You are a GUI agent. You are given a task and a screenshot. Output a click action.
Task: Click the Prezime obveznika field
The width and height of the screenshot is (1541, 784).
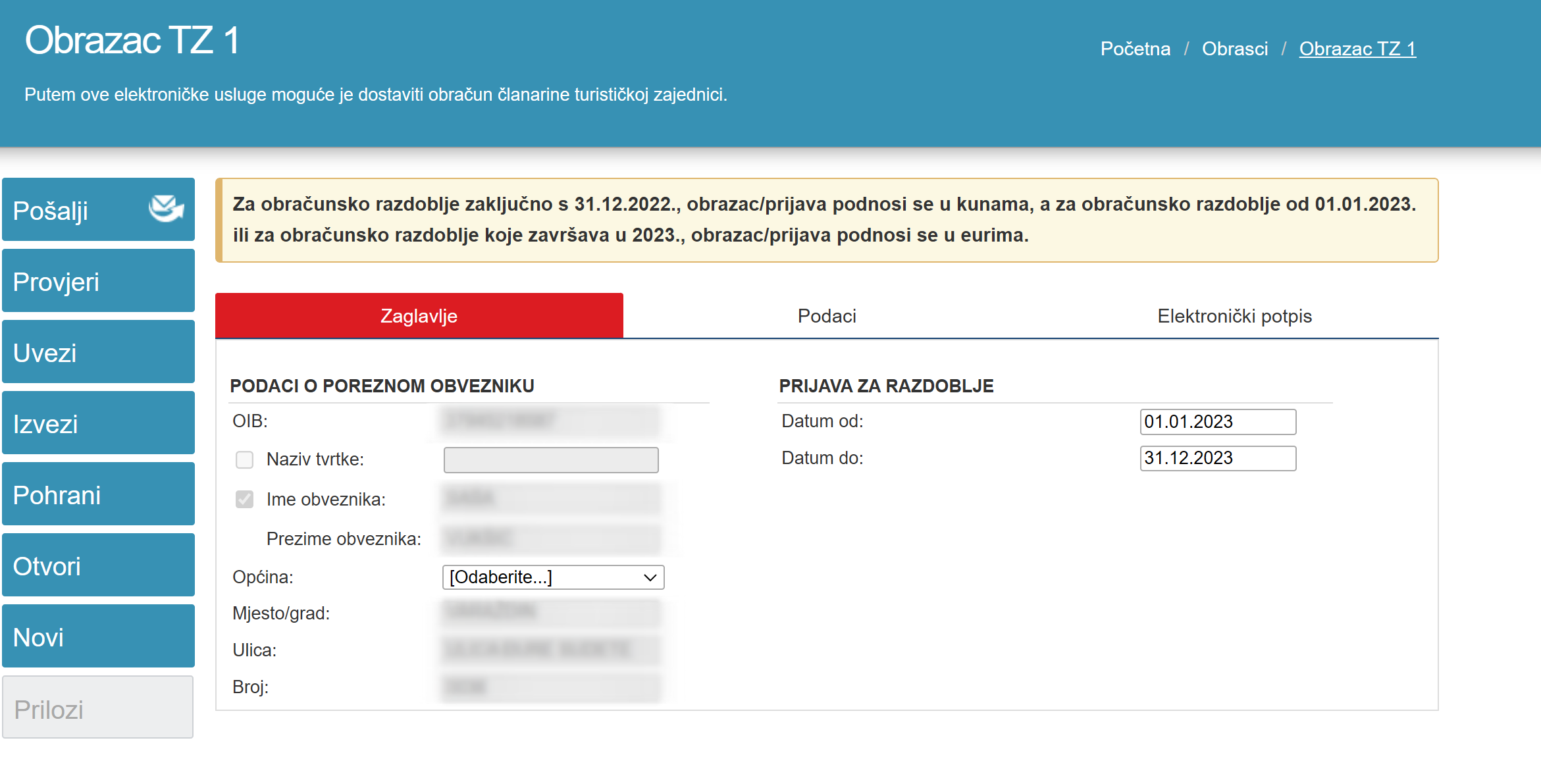[551, 539]
